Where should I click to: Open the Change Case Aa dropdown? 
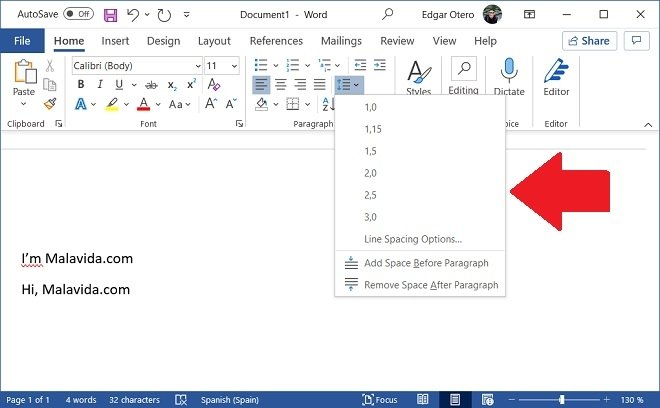pyautogui.click(x=180, y=104)
